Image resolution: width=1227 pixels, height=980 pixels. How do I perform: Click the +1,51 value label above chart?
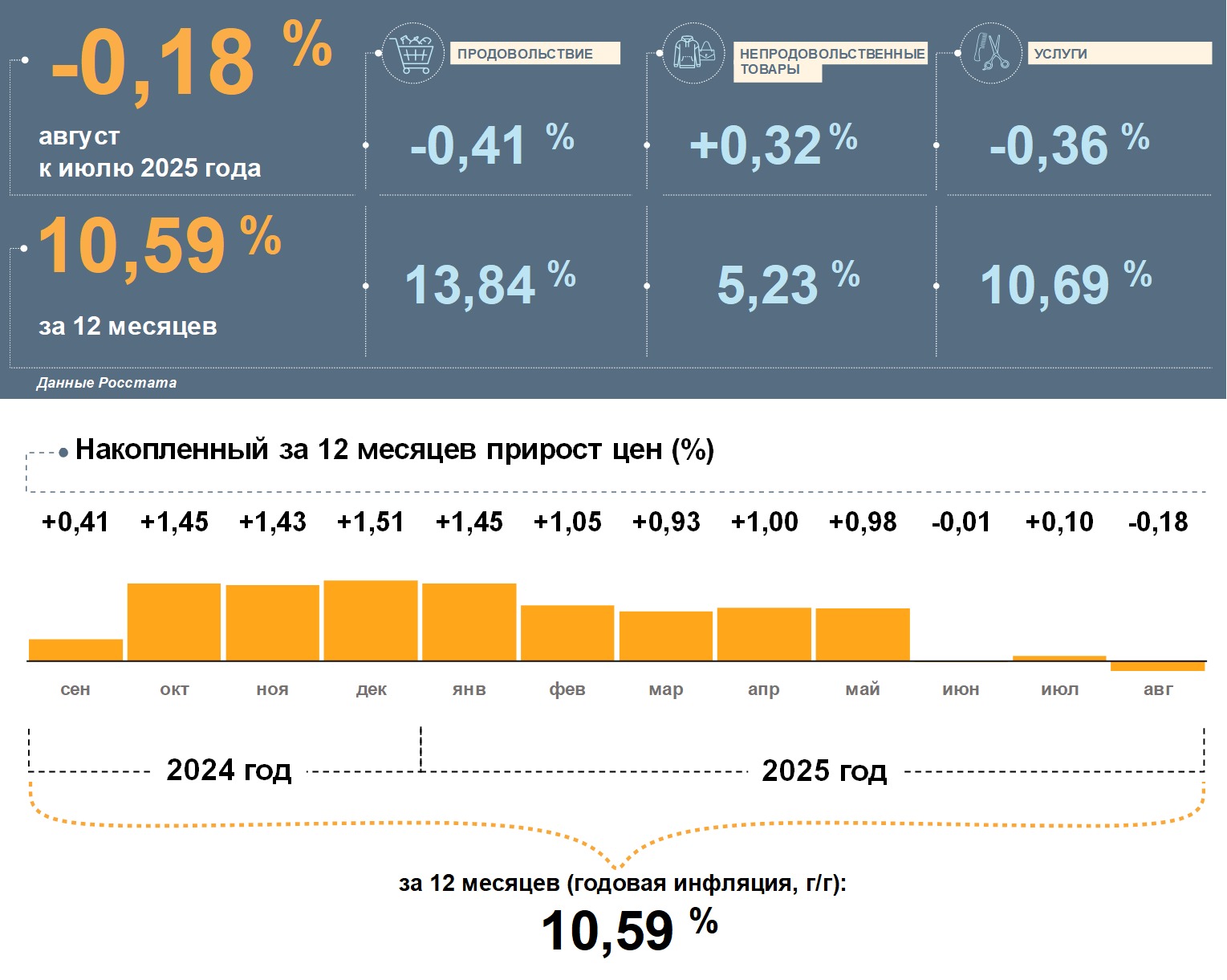tap(371, 523)
